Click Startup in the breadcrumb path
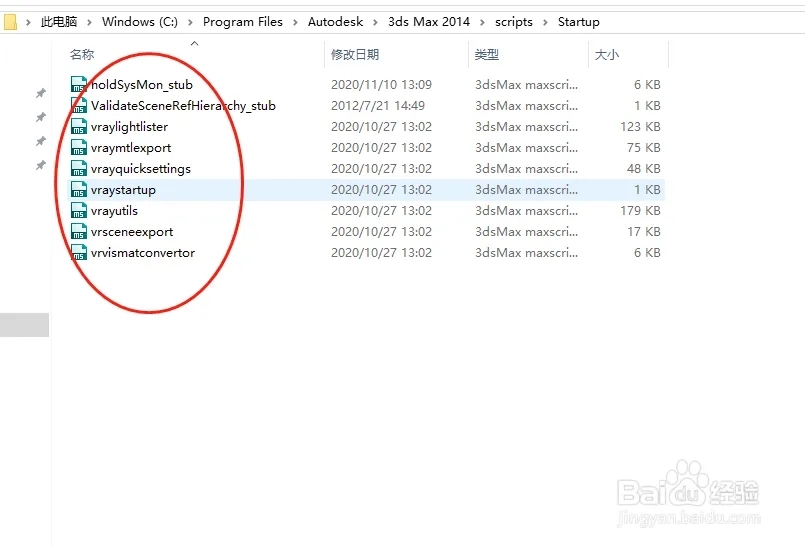 click(579, 22)
